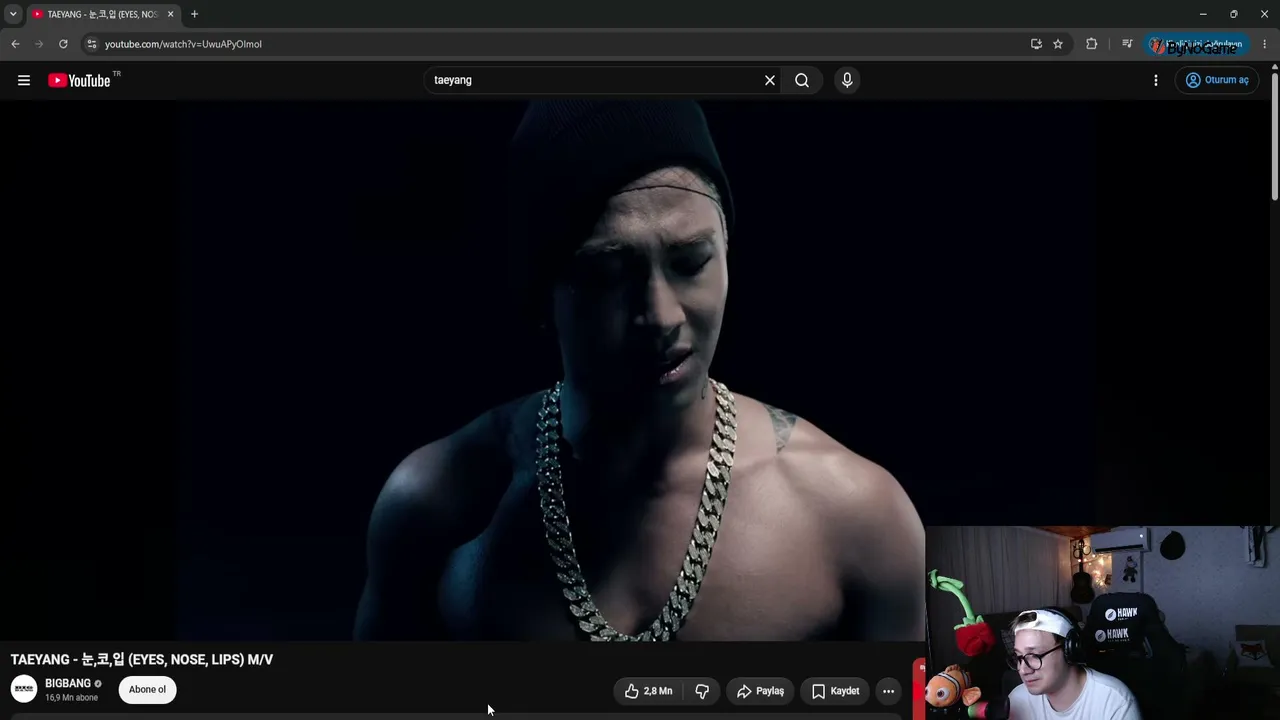Click the 16,9 Mn abone subscriber count

tap(72, 698)
